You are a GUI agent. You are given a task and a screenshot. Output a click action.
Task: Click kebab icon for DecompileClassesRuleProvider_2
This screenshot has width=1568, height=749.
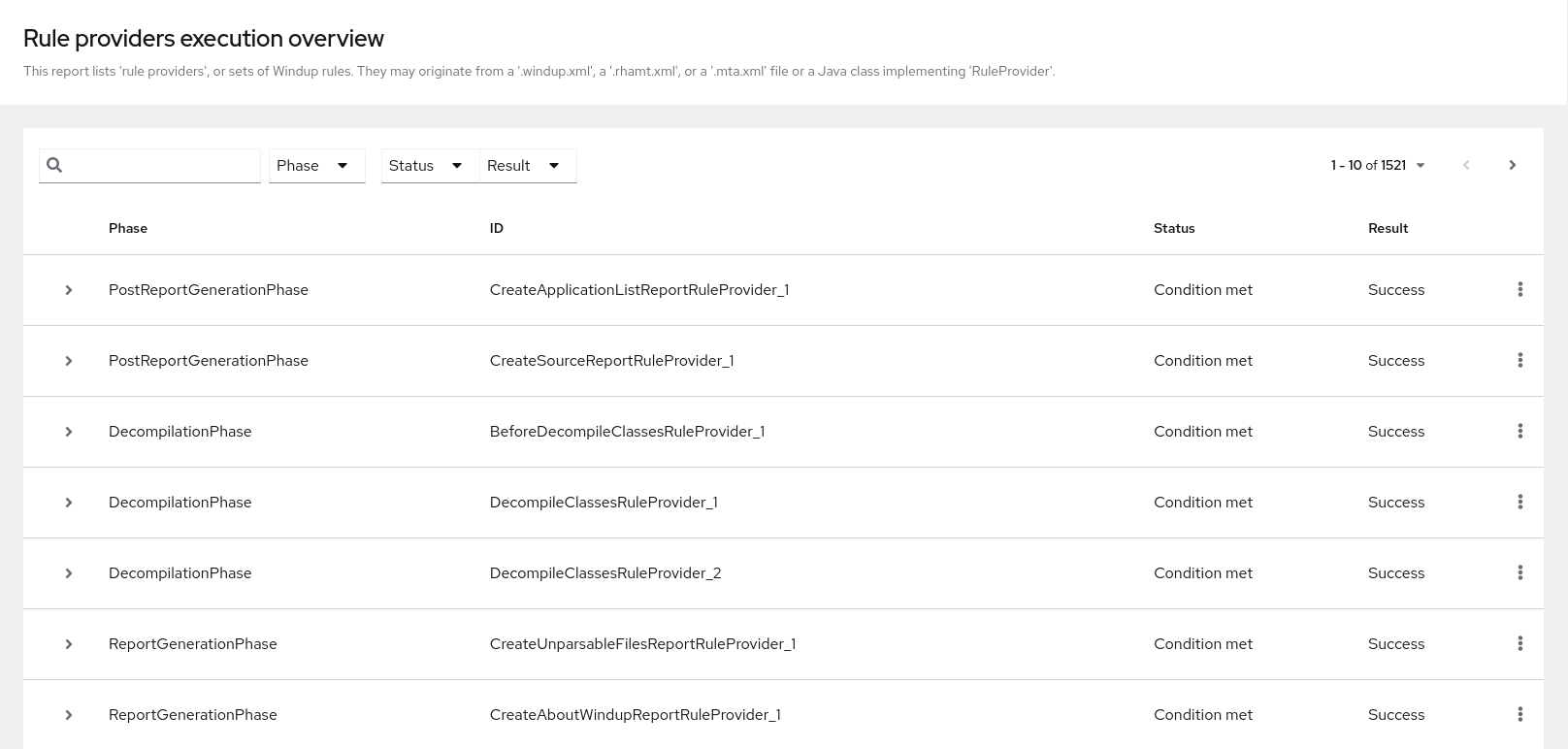point(1519,572)
